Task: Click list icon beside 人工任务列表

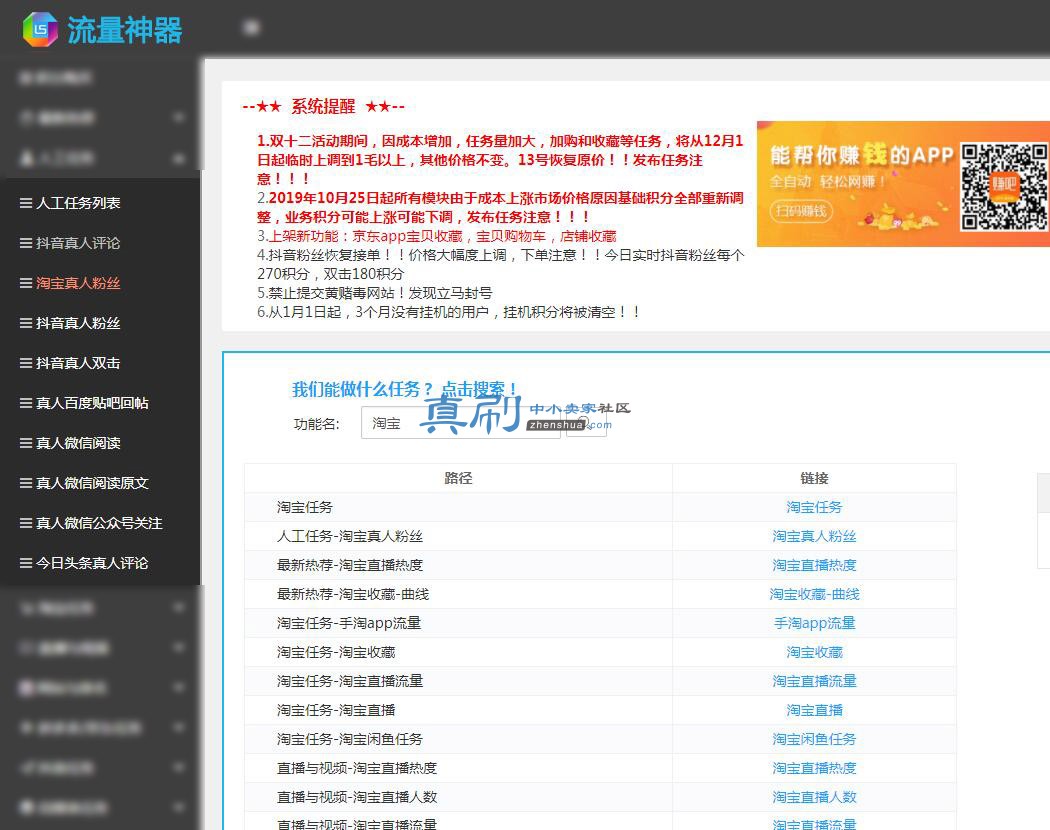Action: coord(25,203)
